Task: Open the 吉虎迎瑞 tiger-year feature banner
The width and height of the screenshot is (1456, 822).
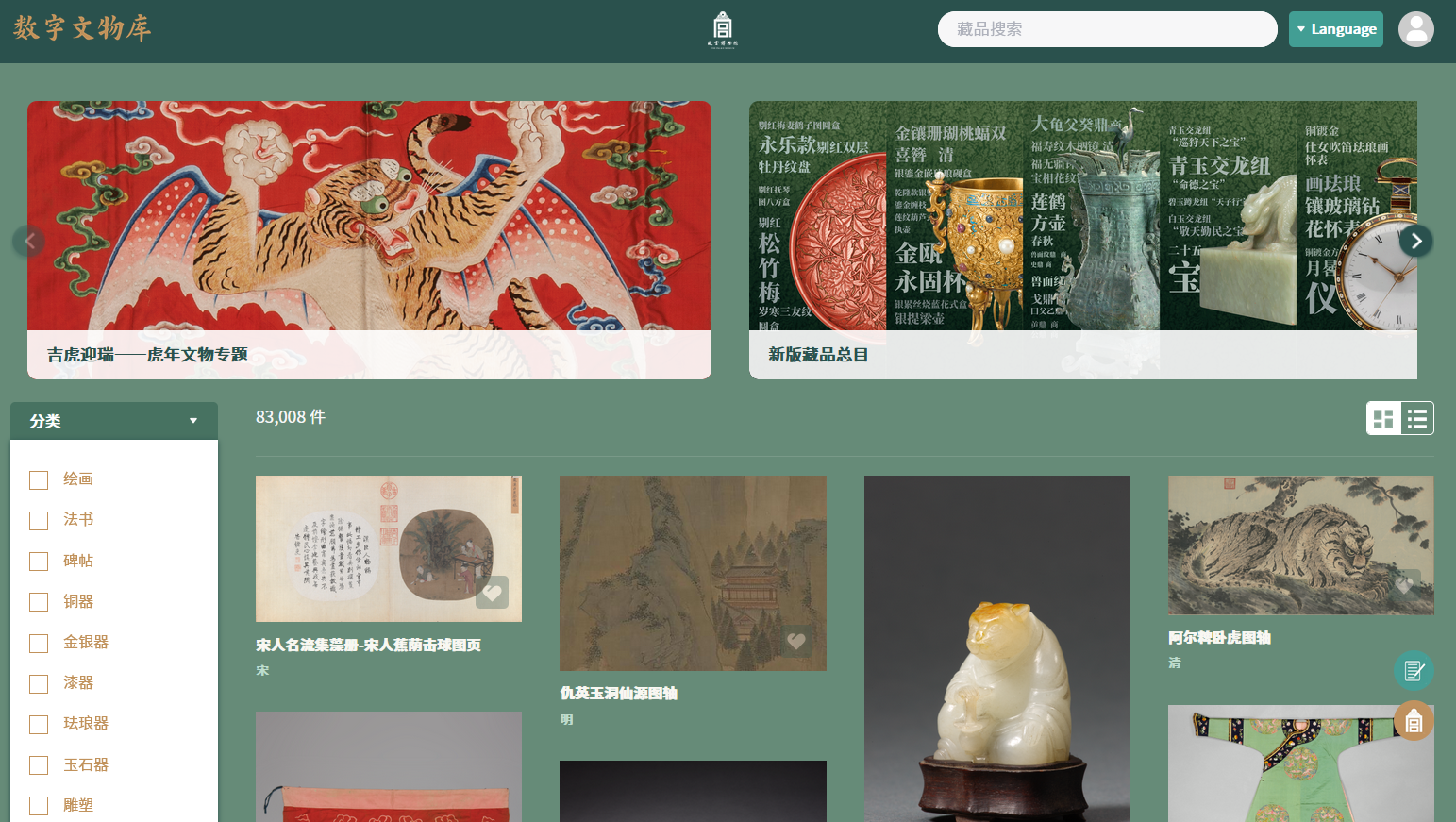Action: point(369,240)
